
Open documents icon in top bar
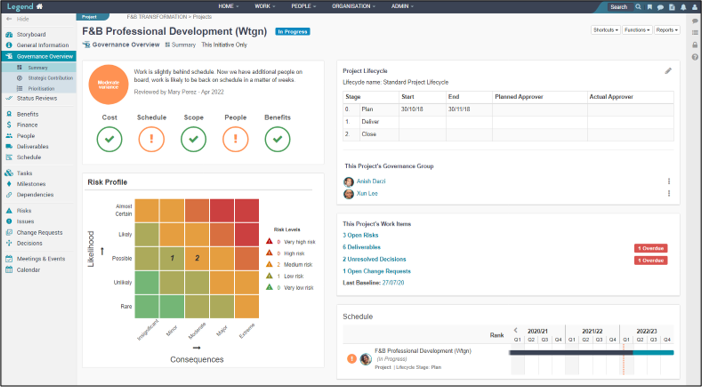(x=672, y=7)
